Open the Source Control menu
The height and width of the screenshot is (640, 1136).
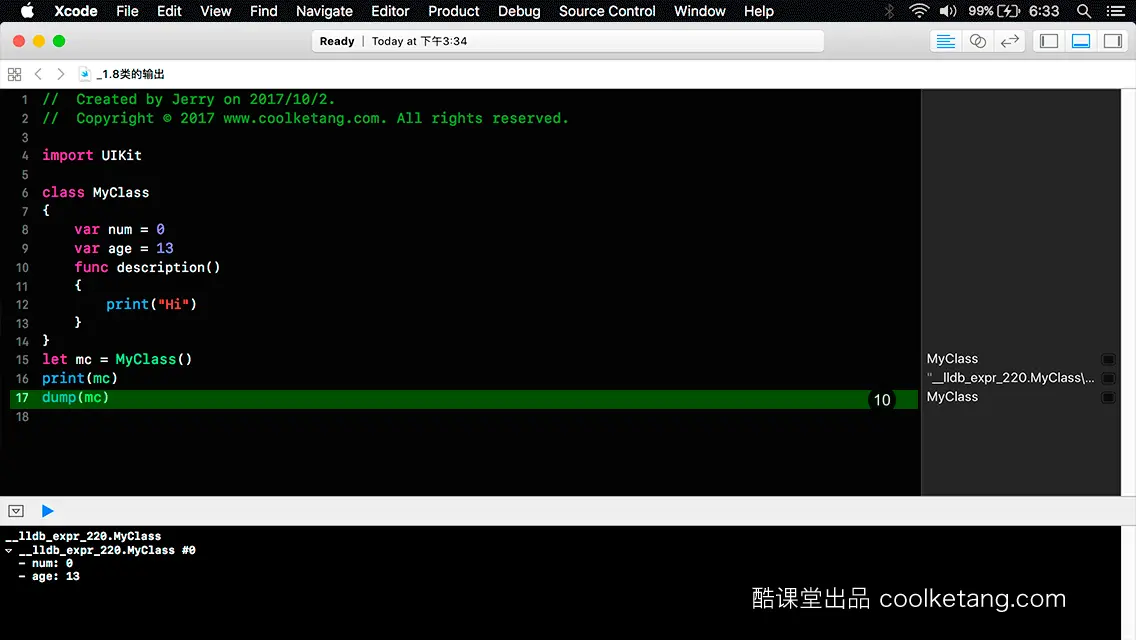point(607,11)
